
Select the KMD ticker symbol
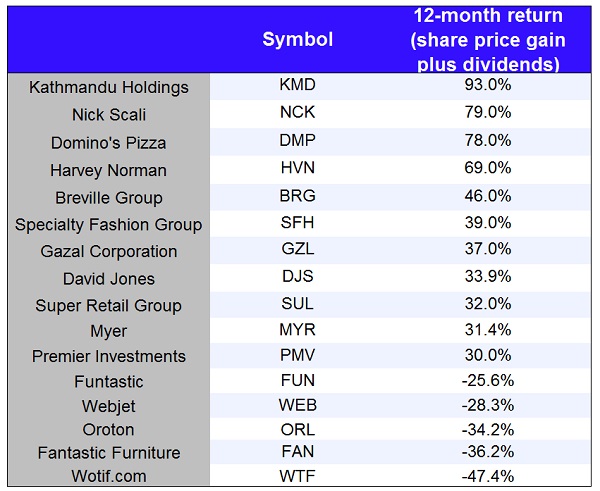(297, 87)
